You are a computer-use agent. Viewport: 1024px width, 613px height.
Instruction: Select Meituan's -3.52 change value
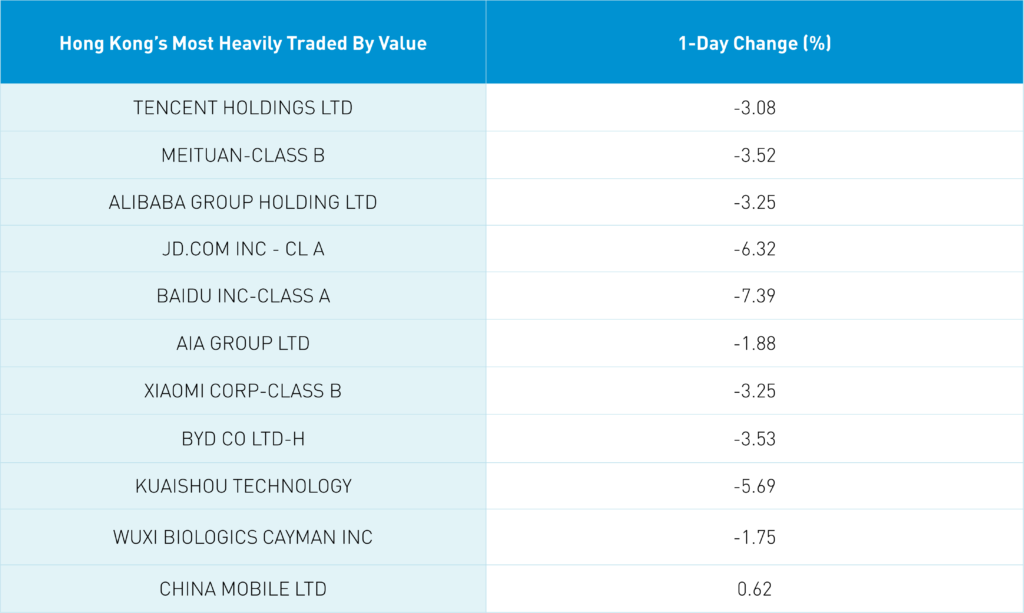pyautogui.click(x=754, y=155)
